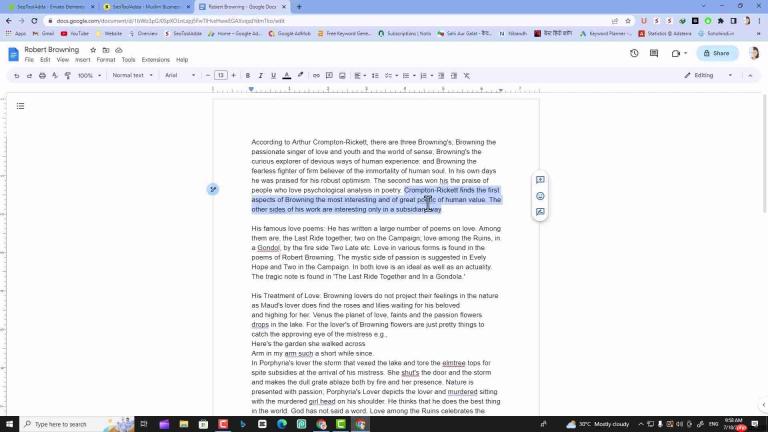The image size is (768, 432).
Task: Open Google account profile picture
Action: tap(754, 53)
